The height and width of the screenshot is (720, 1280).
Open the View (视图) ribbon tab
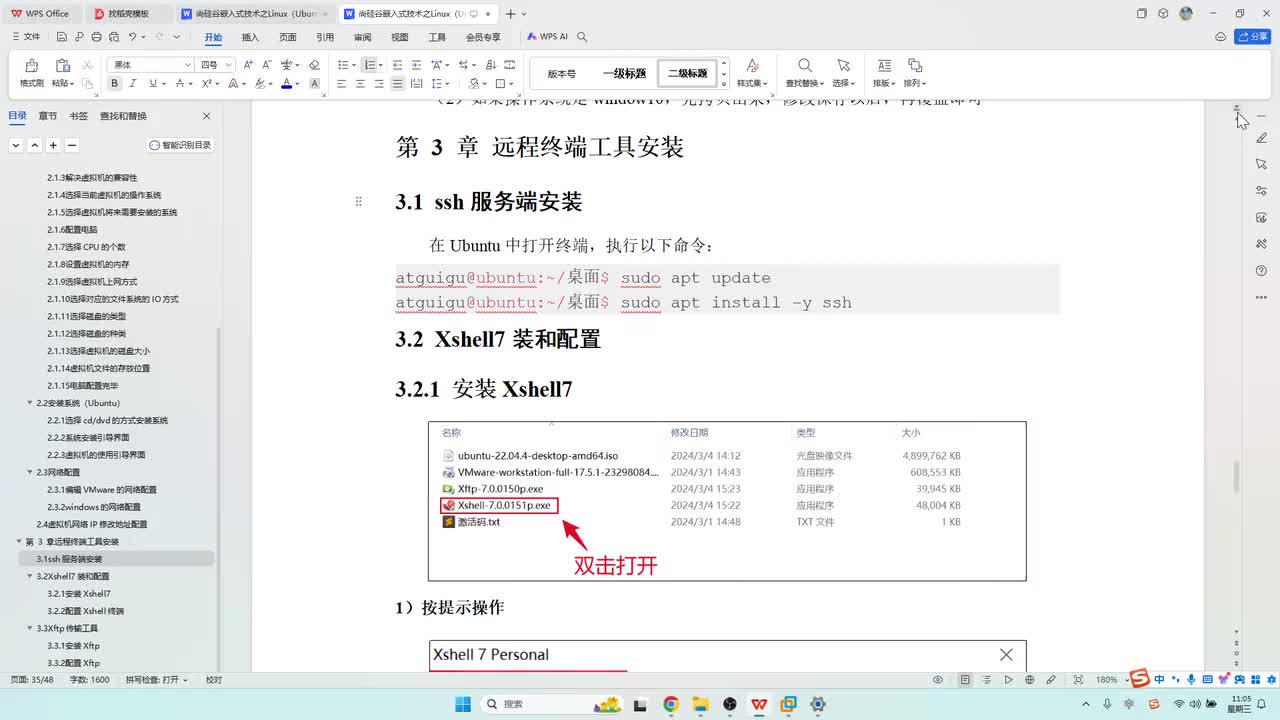coord(400,37)
